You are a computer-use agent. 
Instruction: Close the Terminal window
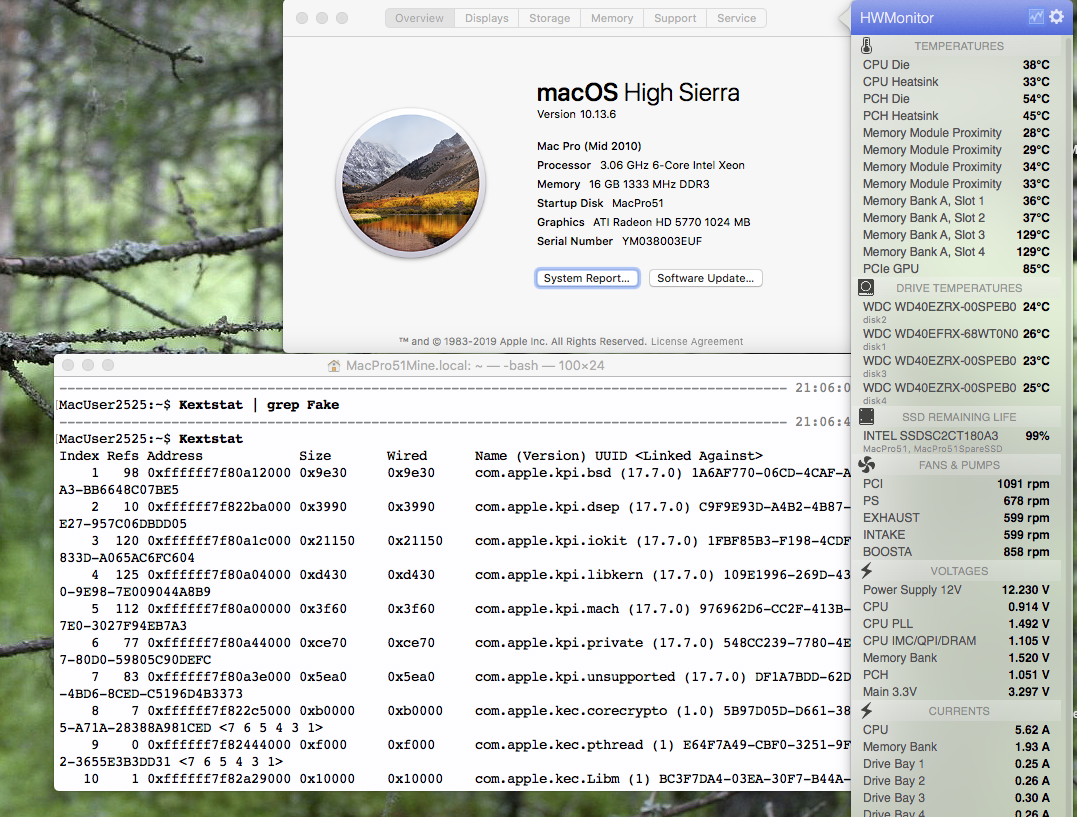coord(68,365)
